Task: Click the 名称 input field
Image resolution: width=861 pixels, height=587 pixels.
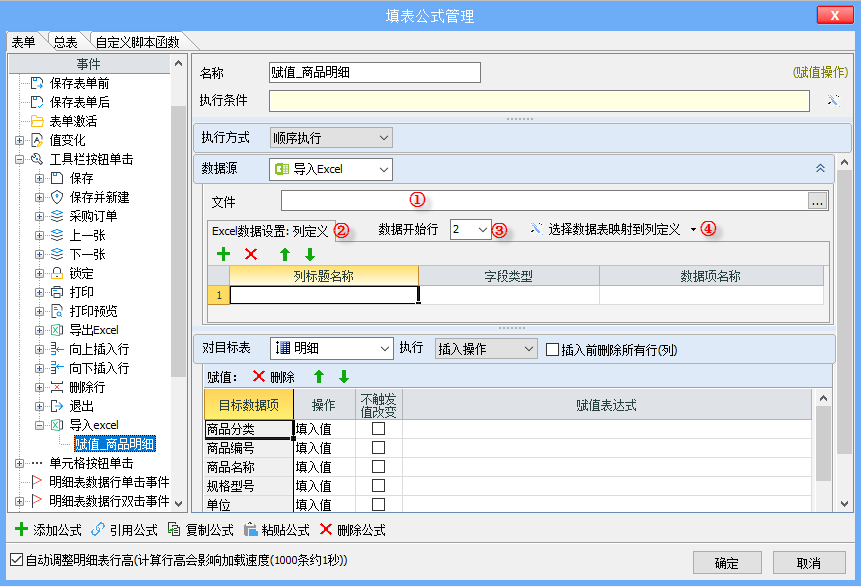Action: click(375, 72)
